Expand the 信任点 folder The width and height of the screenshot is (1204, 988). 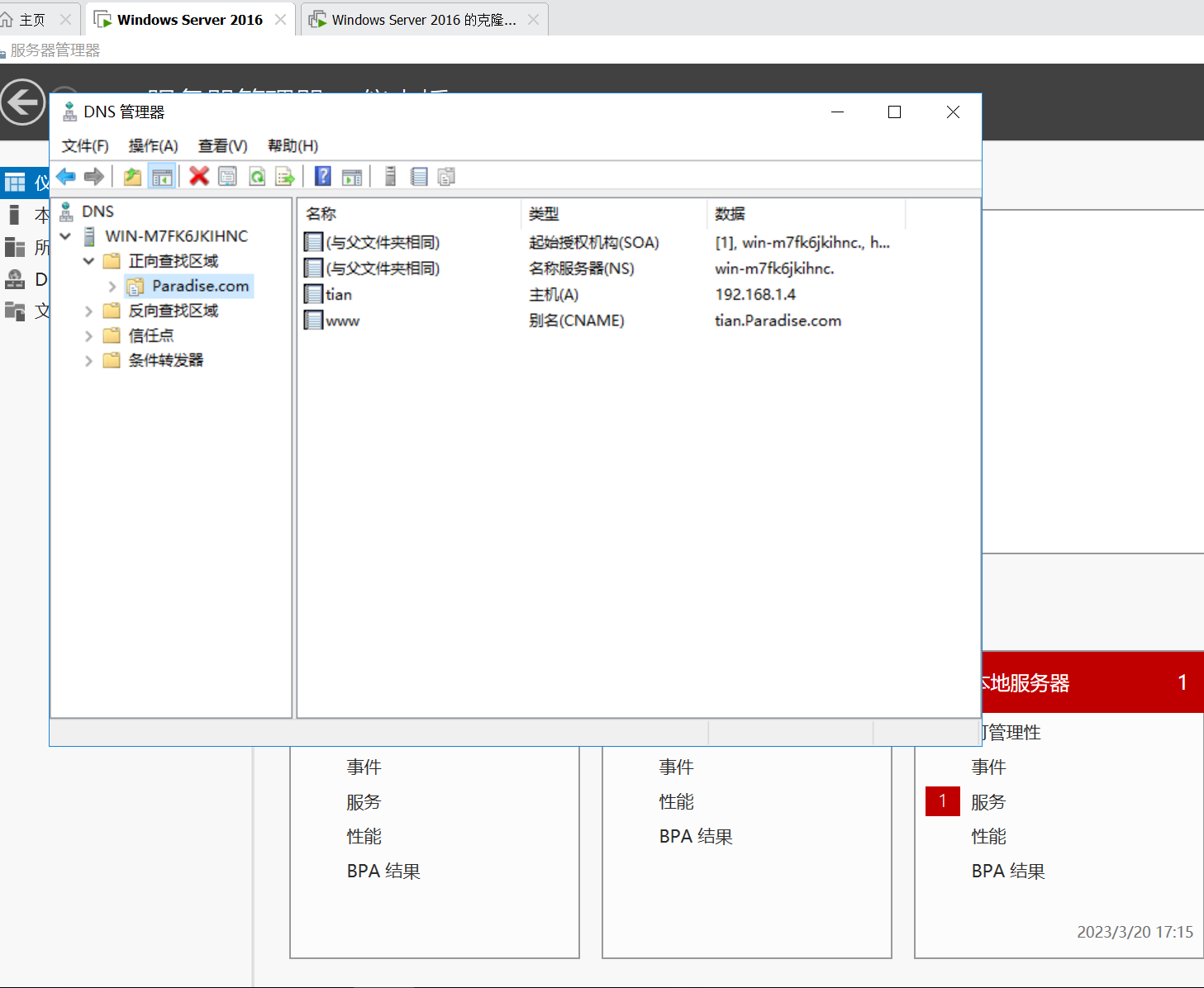[x=88, y=336]
